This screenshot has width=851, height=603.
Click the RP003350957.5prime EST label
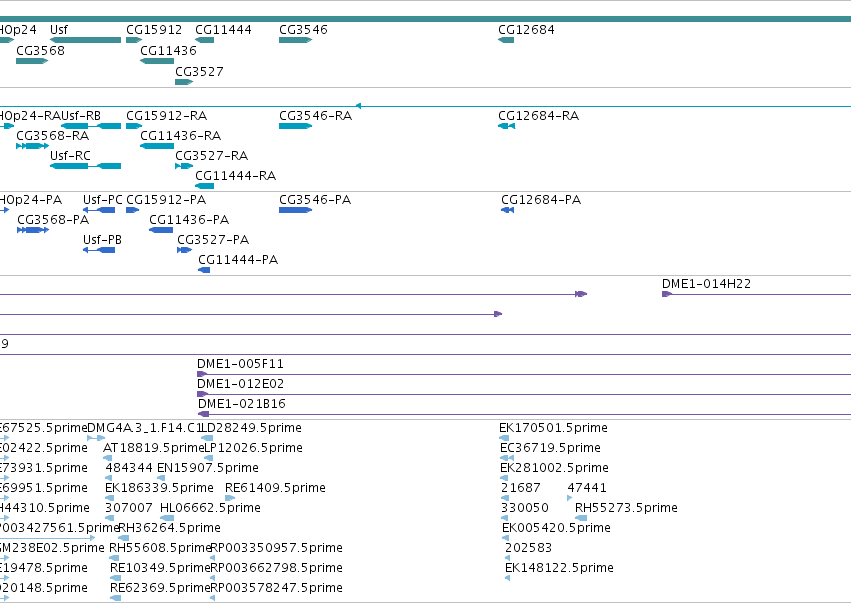coord(276,548)
